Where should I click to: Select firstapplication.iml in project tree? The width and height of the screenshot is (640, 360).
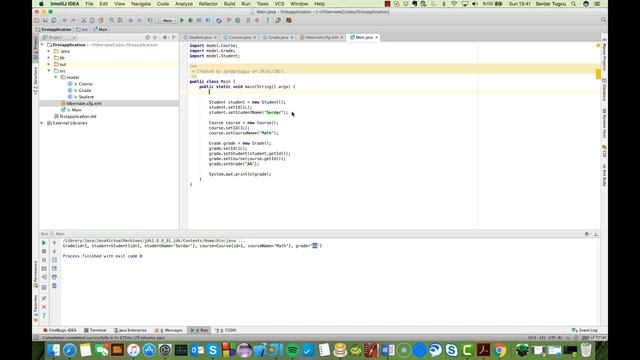click(78, 116)
